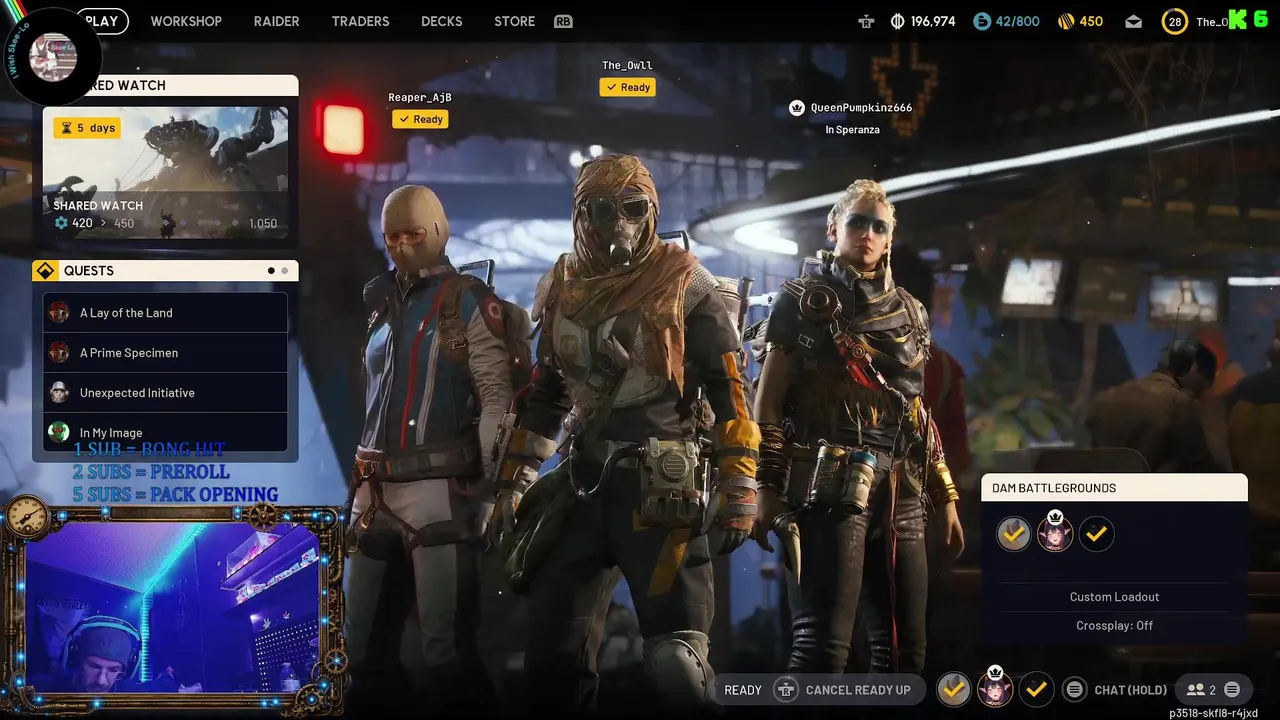This screenshot has height=720, width=1280.
Task: Click the QUESTS header diamond icon
Action: (45, 271)
